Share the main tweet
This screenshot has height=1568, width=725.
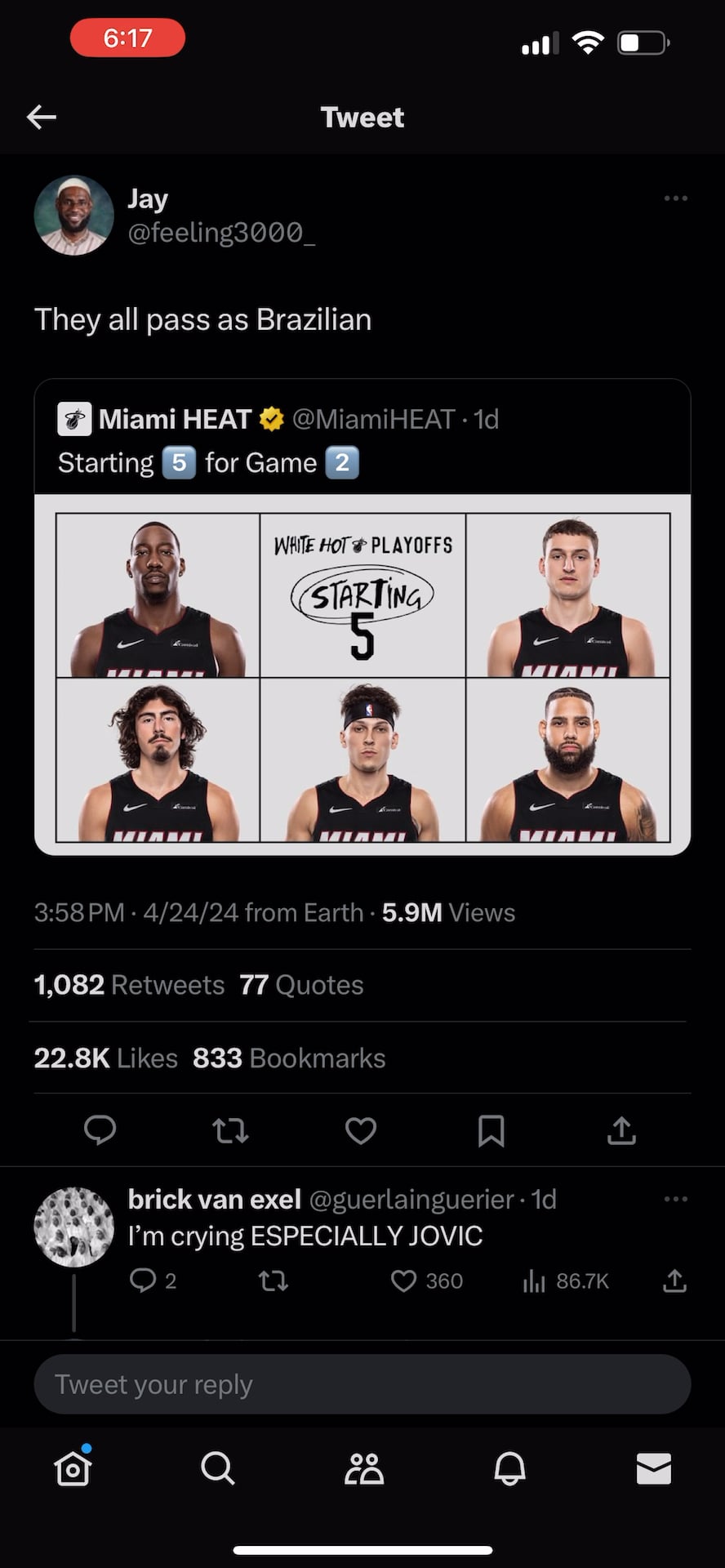tap(621, 1130)
